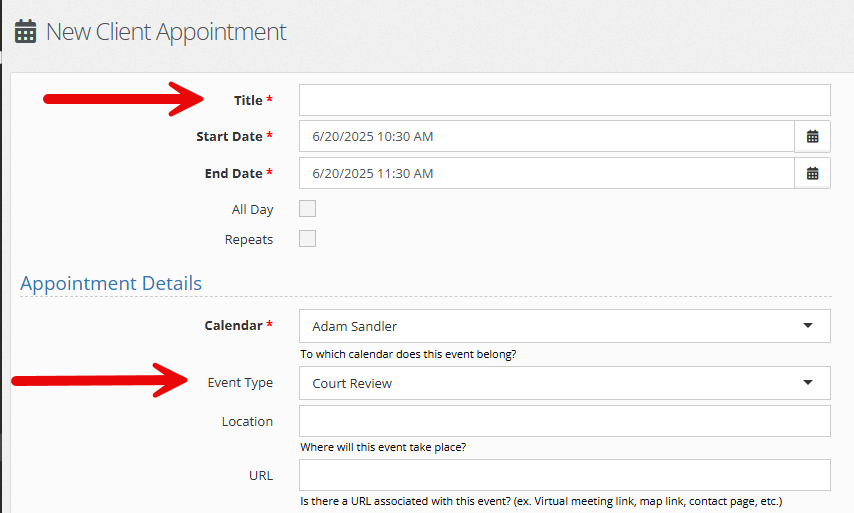Click the Title field label
The height and width of the screenshot is (513, 854).
pyautogui.click(x=248, y=100)
